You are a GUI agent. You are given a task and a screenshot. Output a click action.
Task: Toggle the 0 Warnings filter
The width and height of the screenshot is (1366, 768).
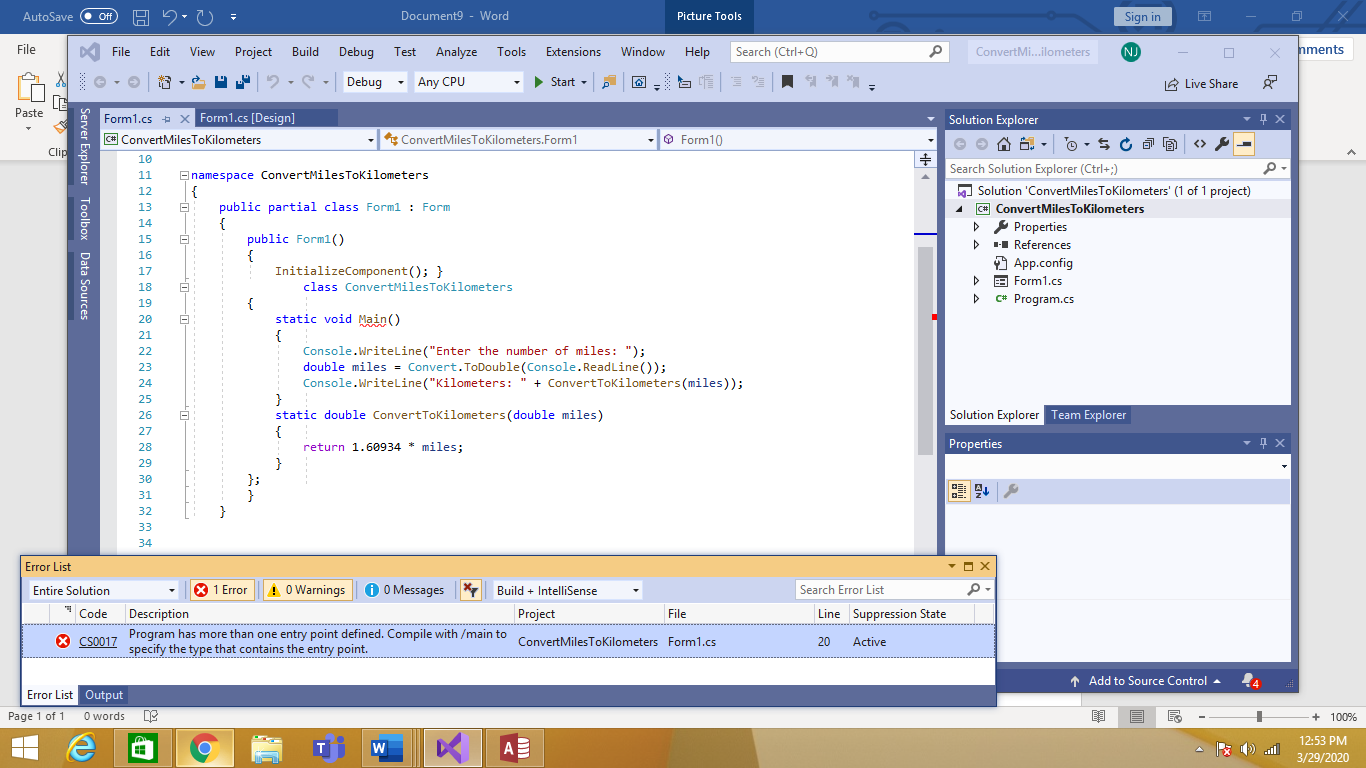pyautogui.click(x=308, y=590)
